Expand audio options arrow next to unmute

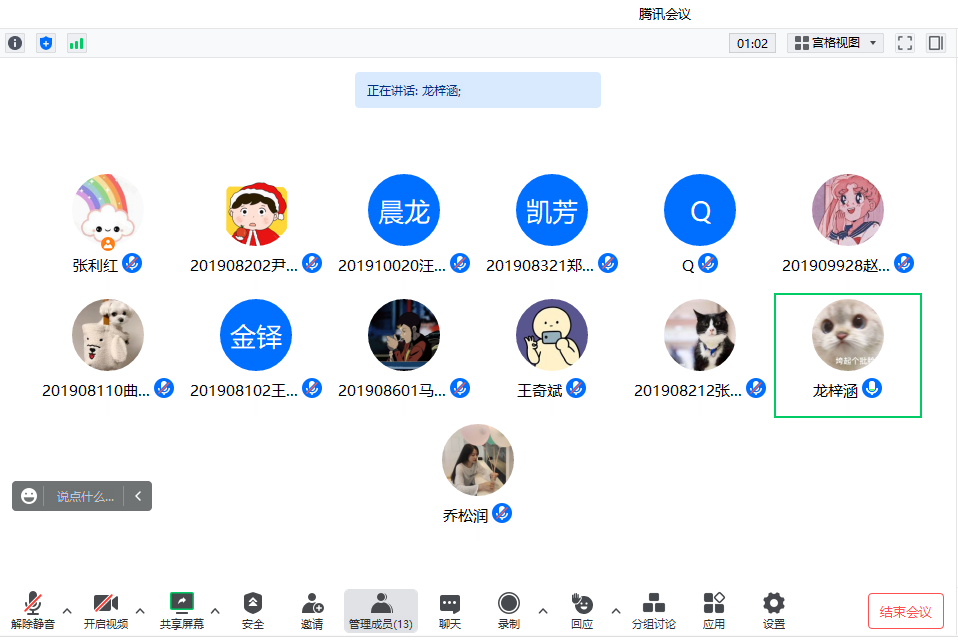[x=67, y=610]
